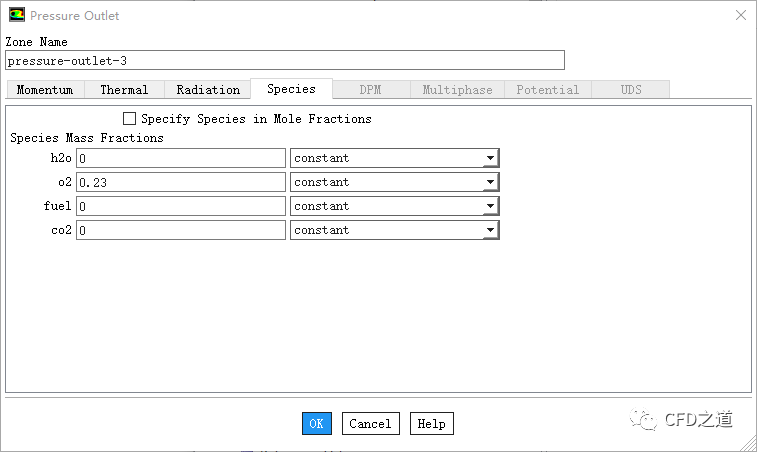Confirm with the OK button
757x452 pixels.
pos(317,424)
